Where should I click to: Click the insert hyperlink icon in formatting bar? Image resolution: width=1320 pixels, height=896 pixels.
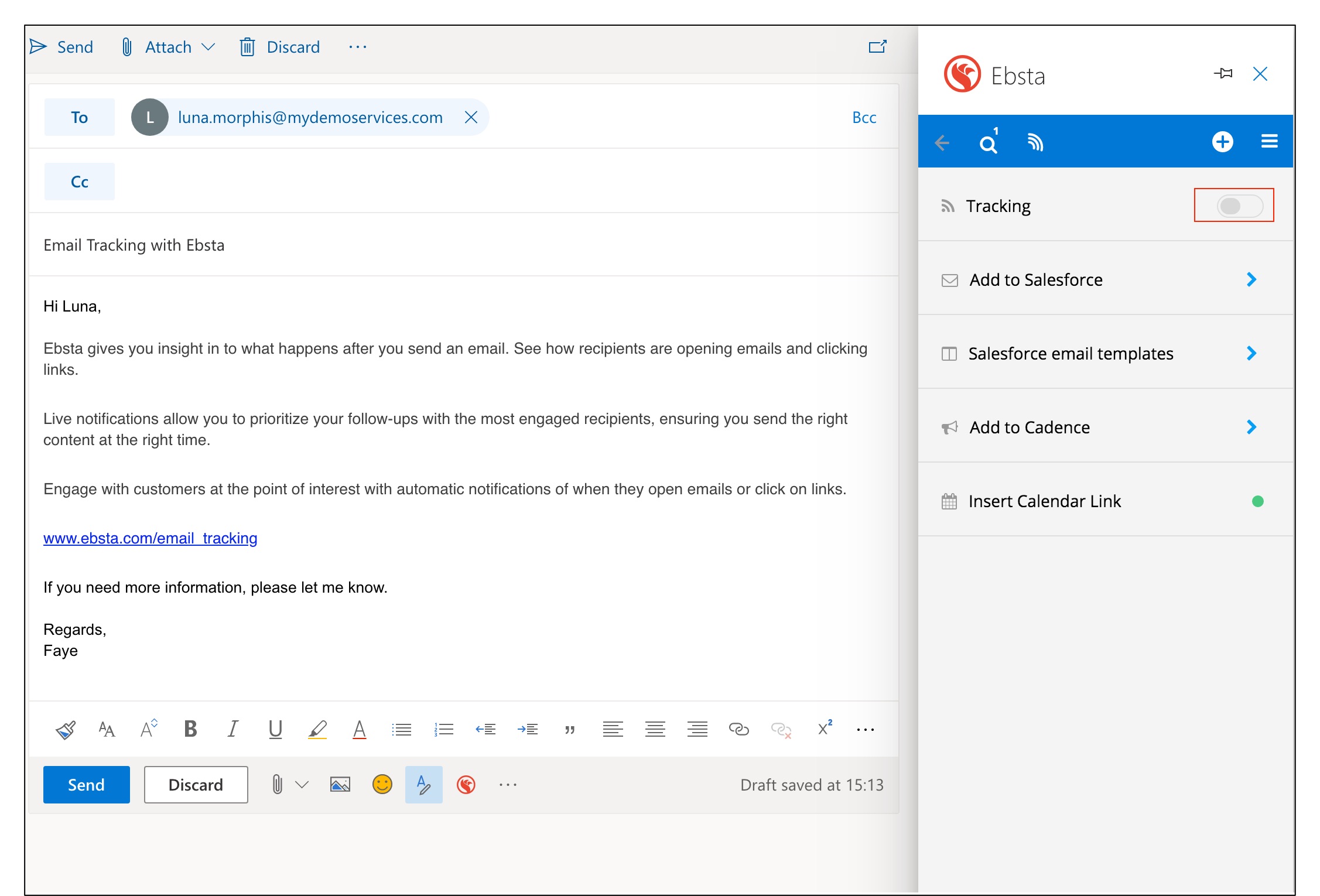click(x=738, y=729)
